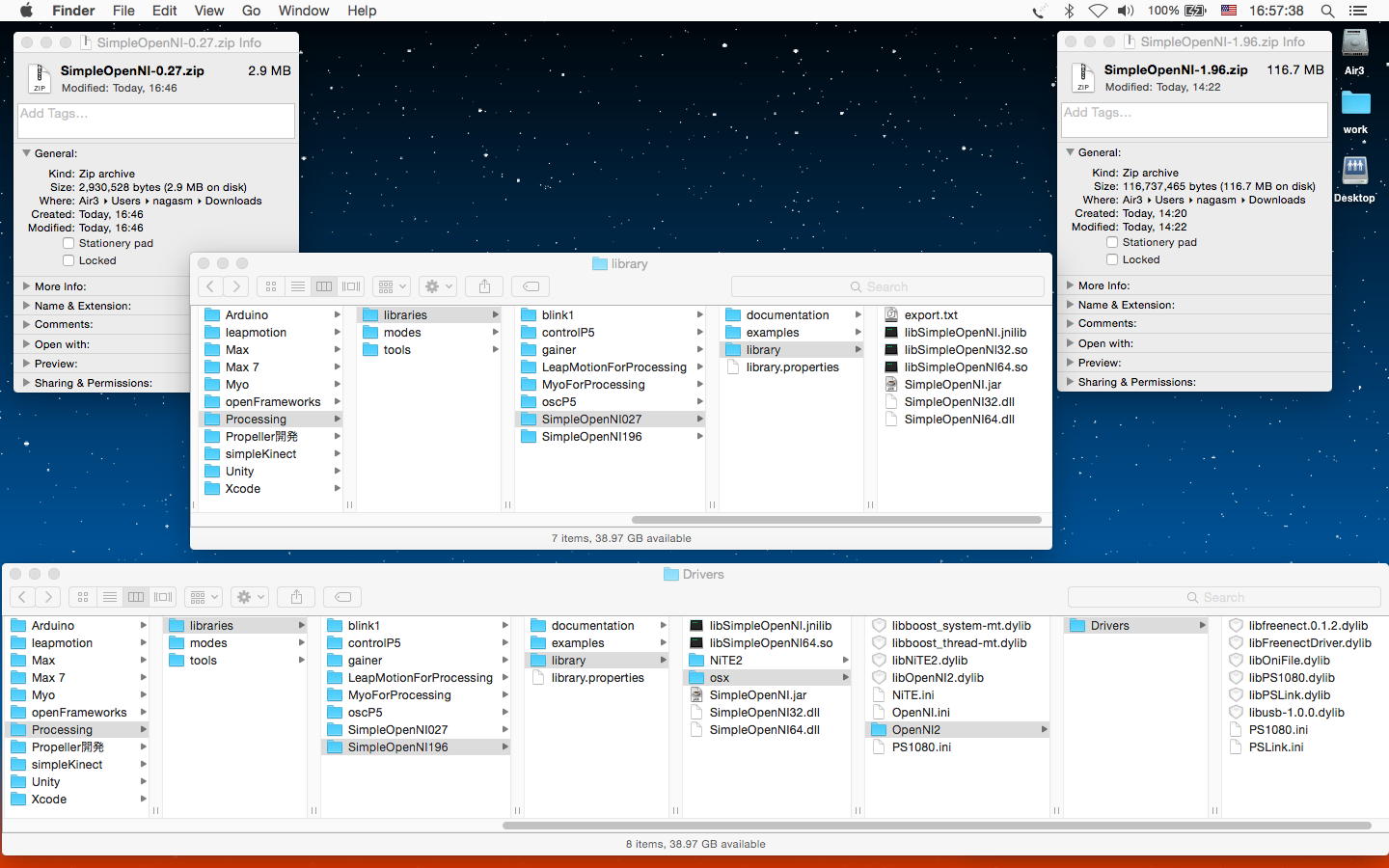Open the action gear menu in library window
The image size is (1389, 868).
click(438, 286)
